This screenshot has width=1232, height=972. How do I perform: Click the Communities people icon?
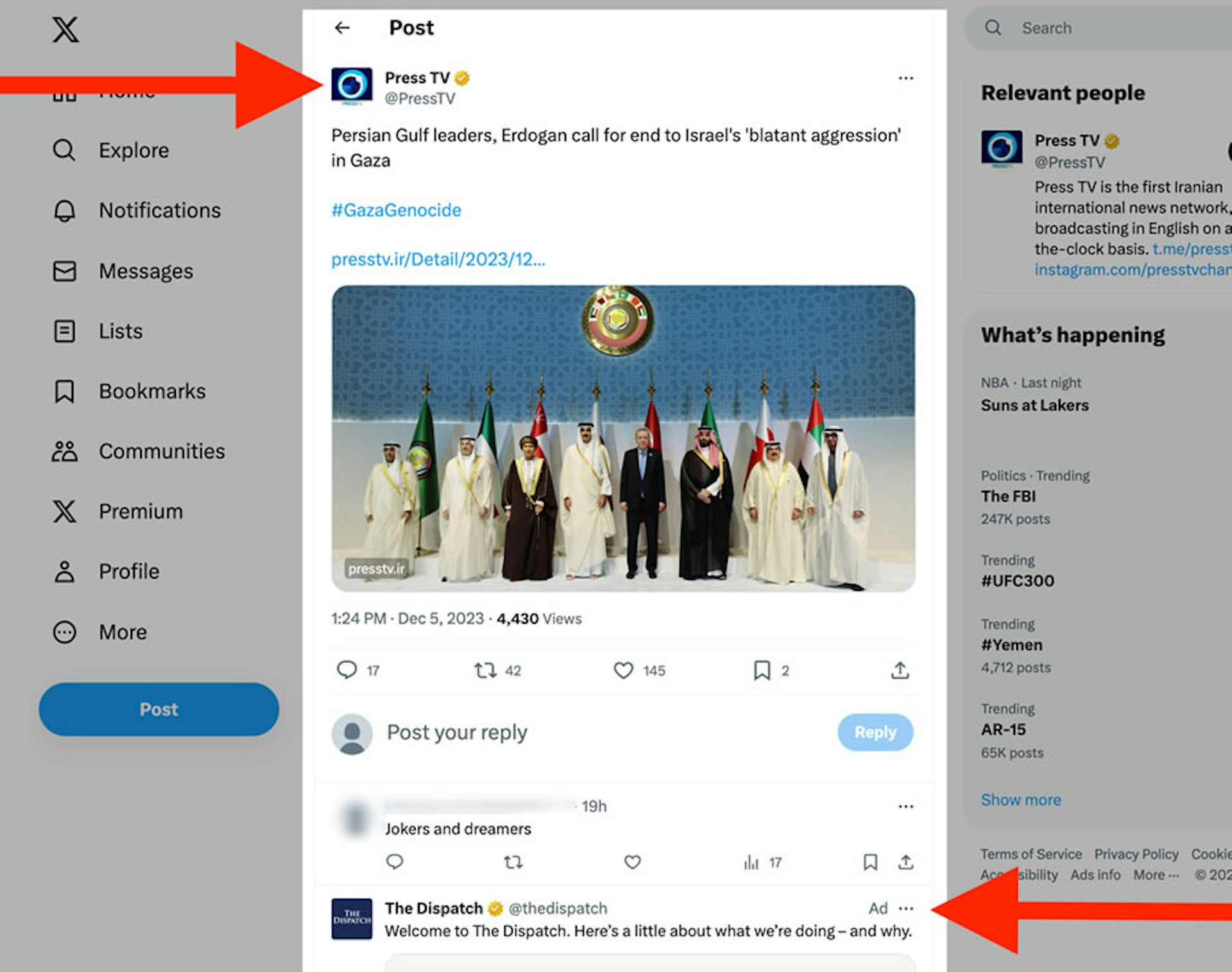point(64,451)
